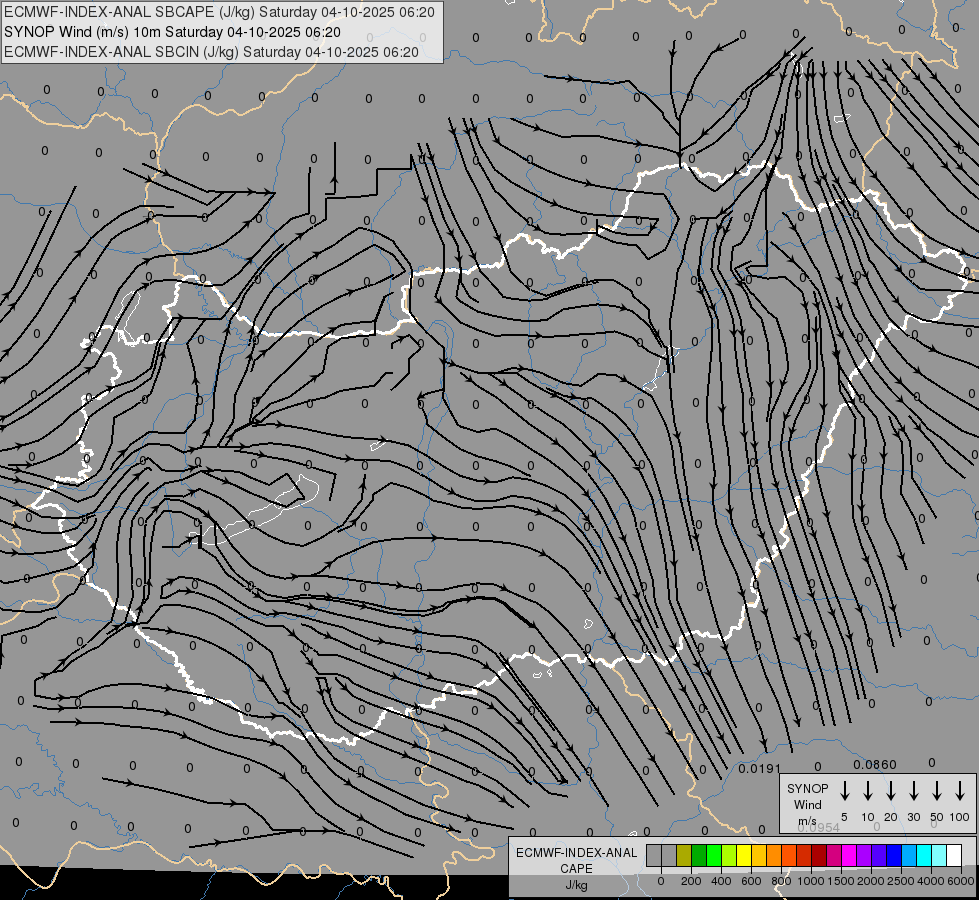Screen dimensions: 979x900
Task: Click the 1500 tick label on CAPE scale
Action: pos(841,881)
